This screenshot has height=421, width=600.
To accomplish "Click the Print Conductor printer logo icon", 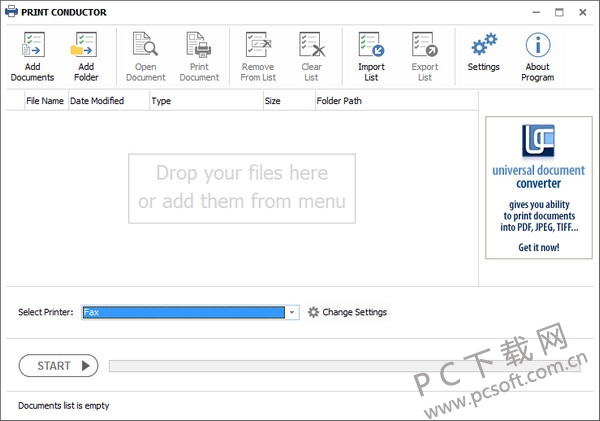I will tap(11, 11).
